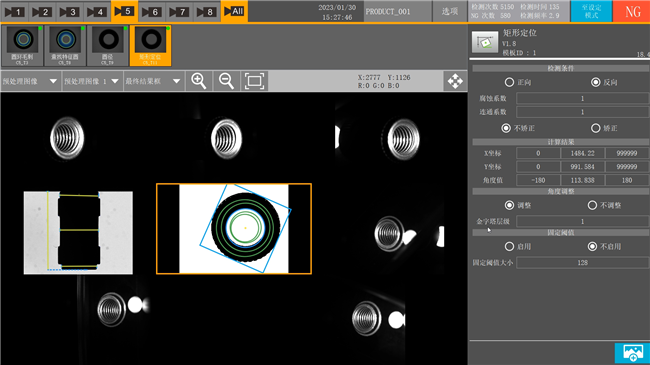Screen dimensions: 650x365
Task: Switch to camera 1 view
Action: pyautogui.click(x=15, y=12)
